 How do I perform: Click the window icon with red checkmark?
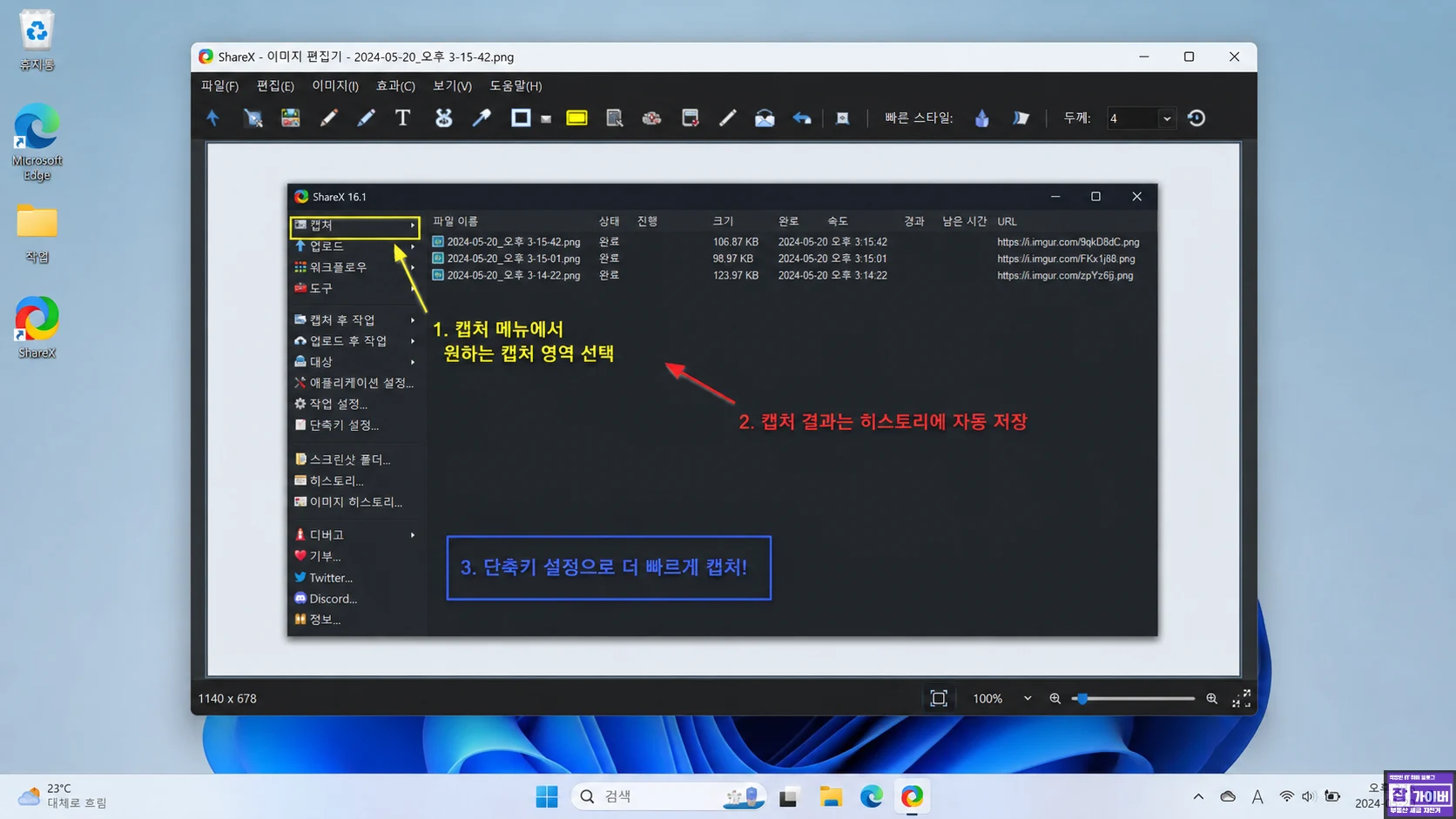[690, 117]
